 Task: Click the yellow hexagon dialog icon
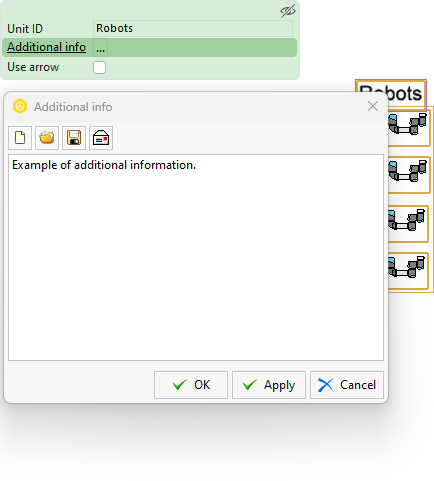point(20,107)
